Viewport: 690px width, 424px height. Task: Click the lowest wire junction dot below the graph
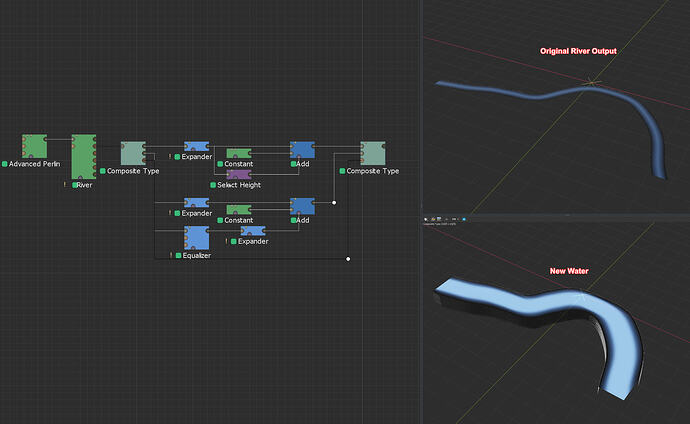click(x=347, y=259)
